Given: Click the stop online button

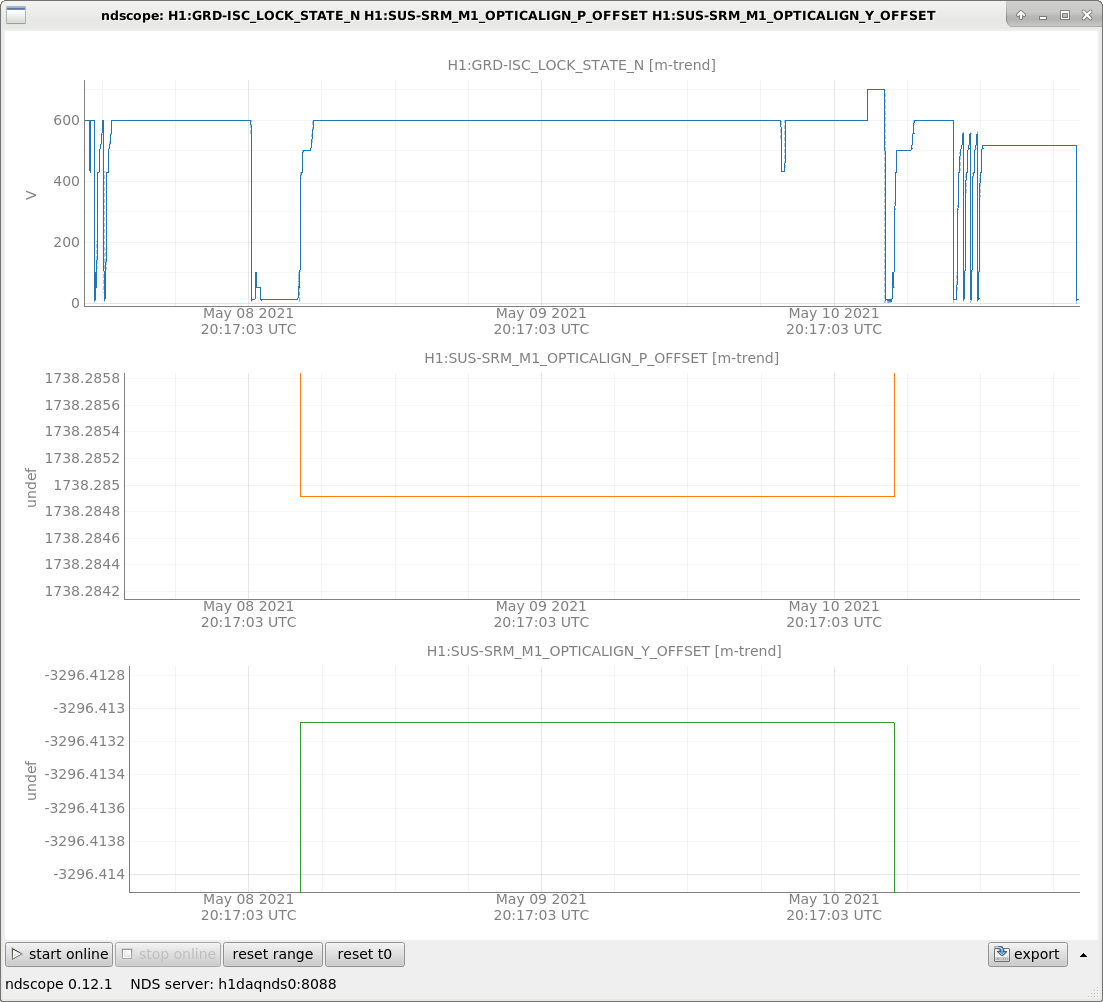Looking at the screenshot, I should [x=168, y=954].
